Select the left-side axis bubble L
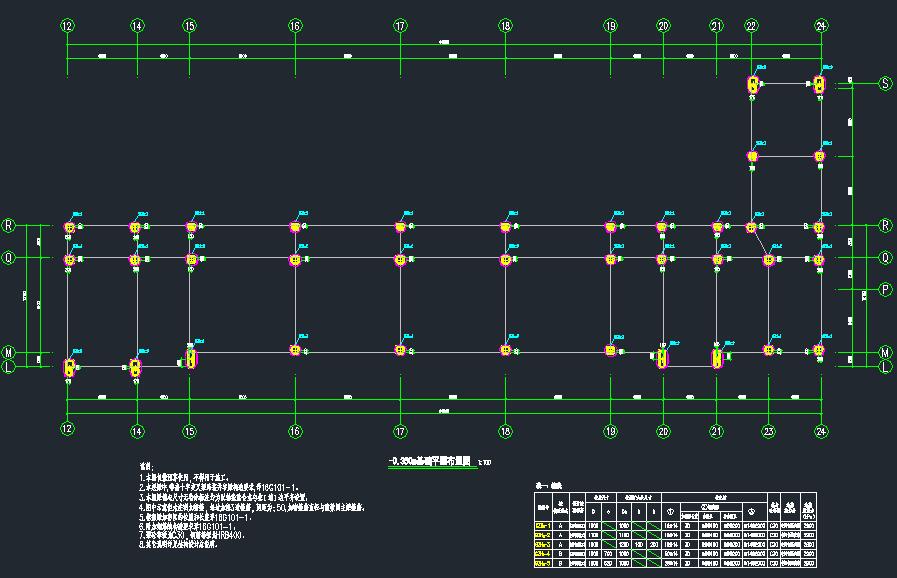897x578 pixels. [x=9, y=368]
